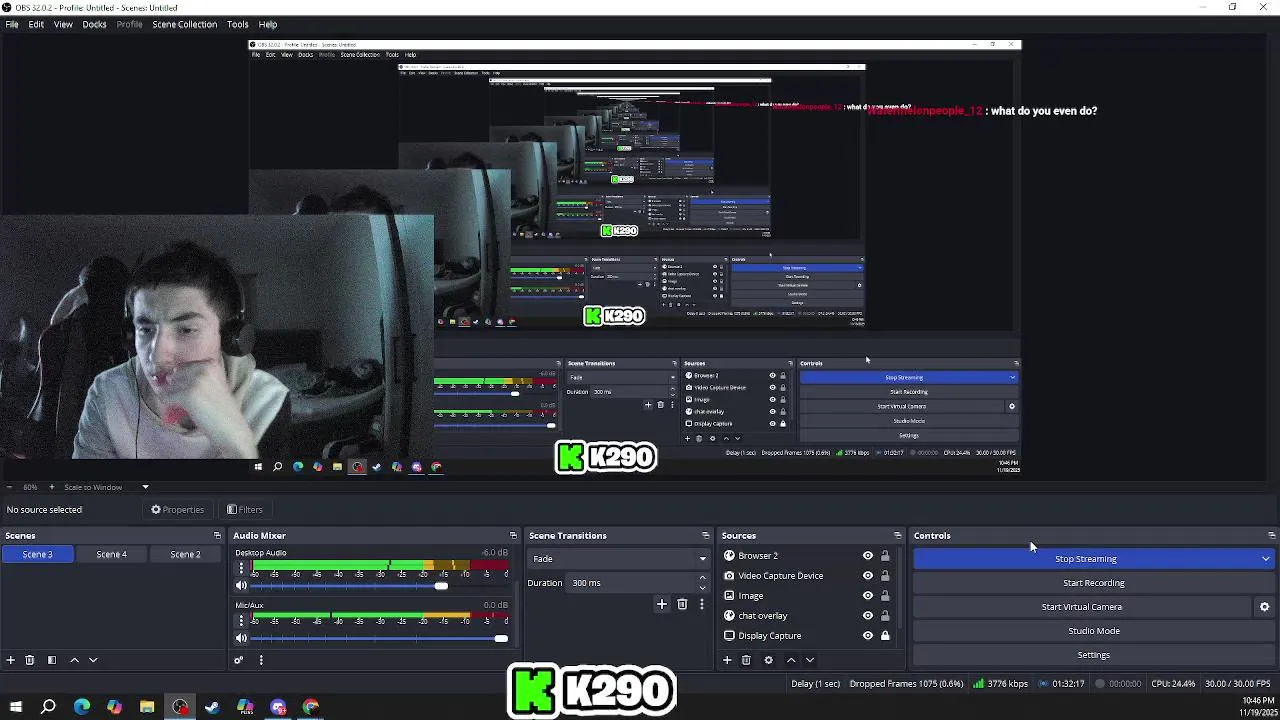The image size is (1280, 720).
Task: Open the Docks menu
Action: click(x=94, y=24)
